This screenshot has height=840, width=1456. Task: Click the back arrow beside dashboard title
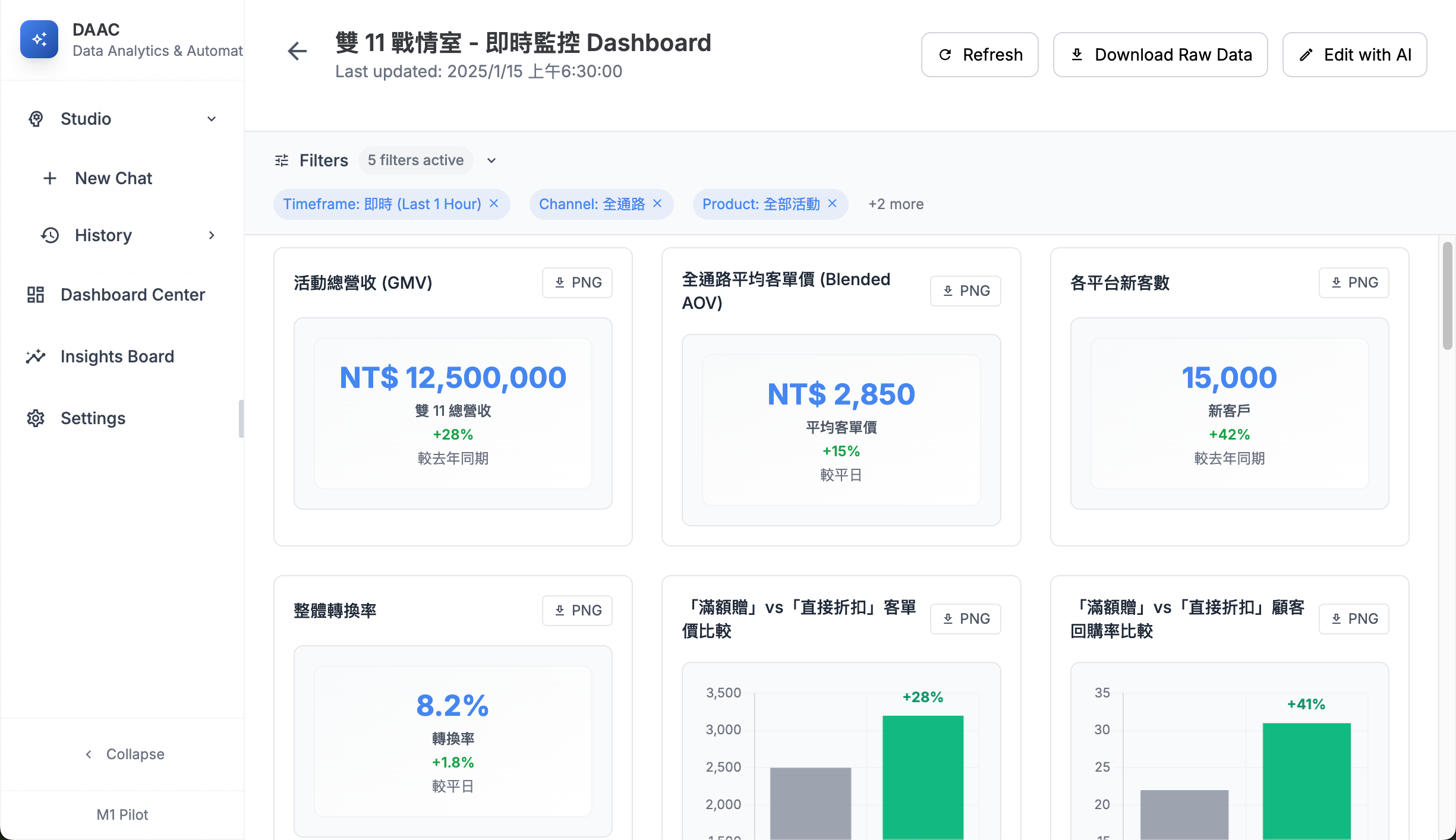(x=297, y=51)
